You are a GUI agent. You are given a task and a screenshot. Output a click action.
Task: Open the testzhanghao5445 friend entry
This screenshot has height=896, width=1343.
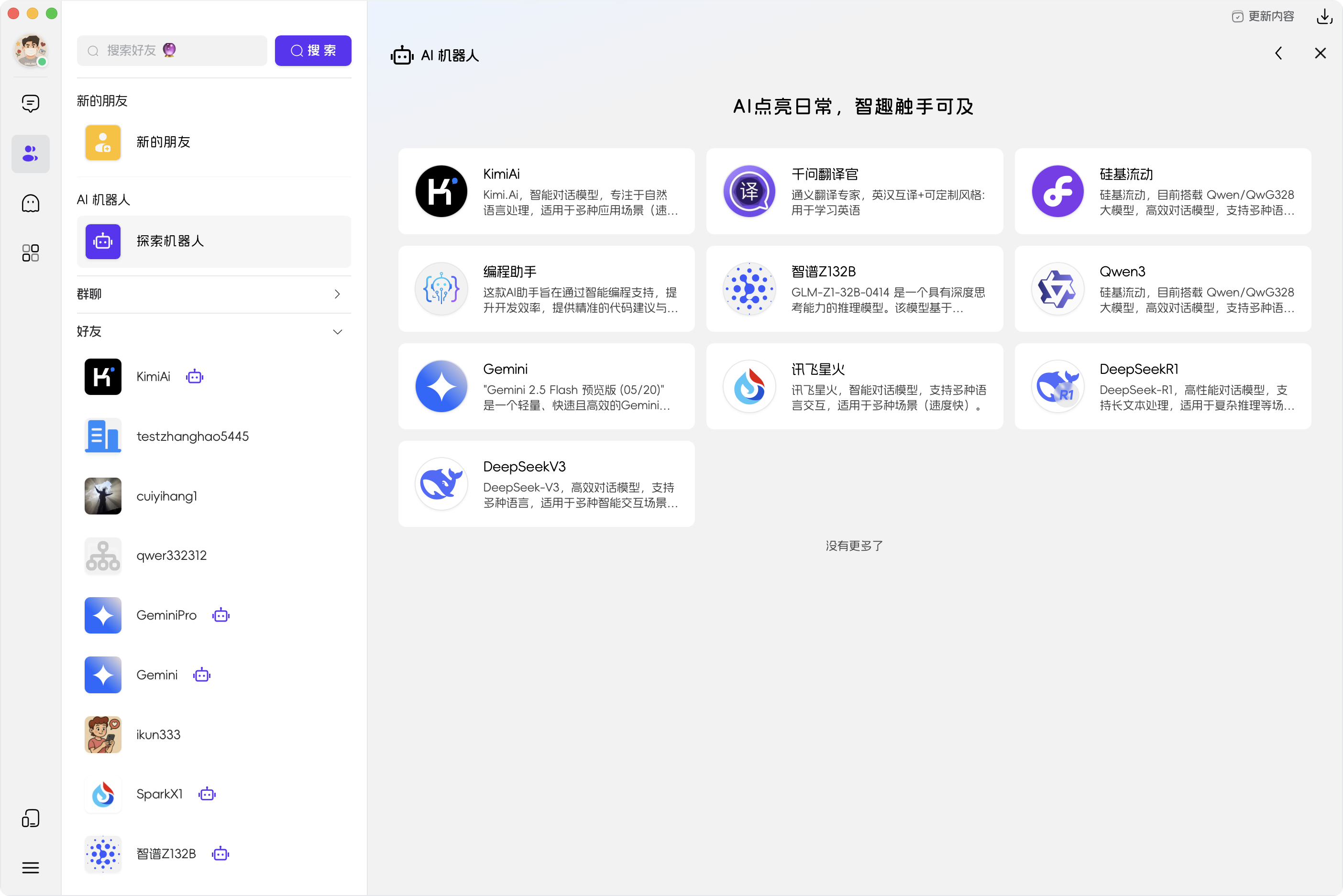[x=214, y=437]
